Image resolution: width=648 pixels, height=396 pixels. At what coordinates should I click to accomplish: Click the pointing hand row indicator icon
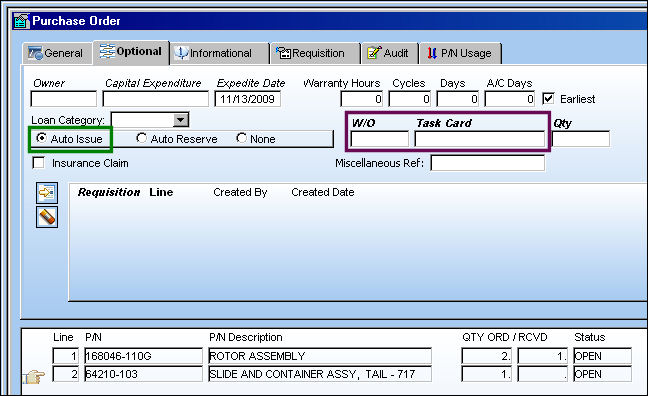tap(33, 377)
